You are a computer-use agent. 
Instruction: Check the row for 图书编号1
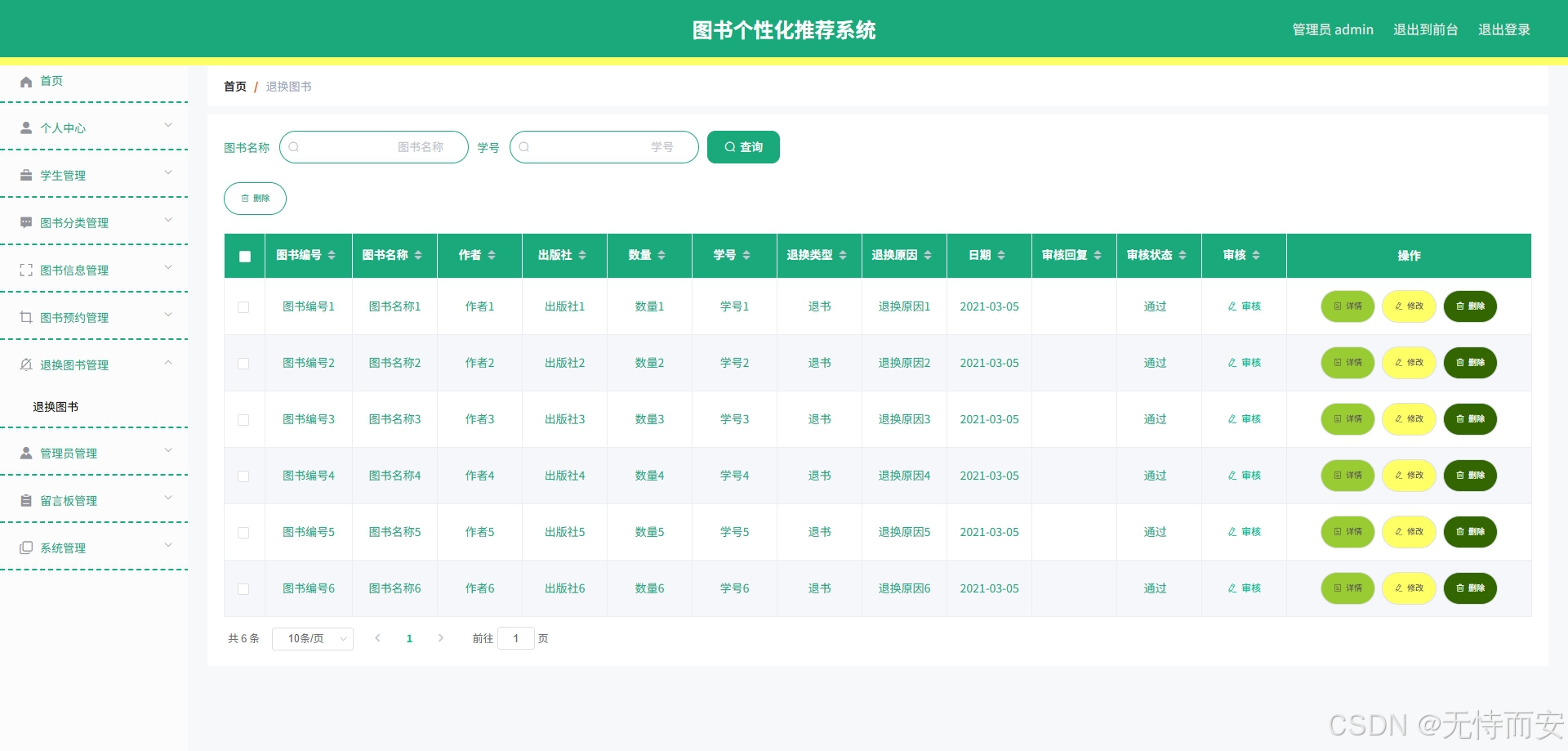(243, 307)
